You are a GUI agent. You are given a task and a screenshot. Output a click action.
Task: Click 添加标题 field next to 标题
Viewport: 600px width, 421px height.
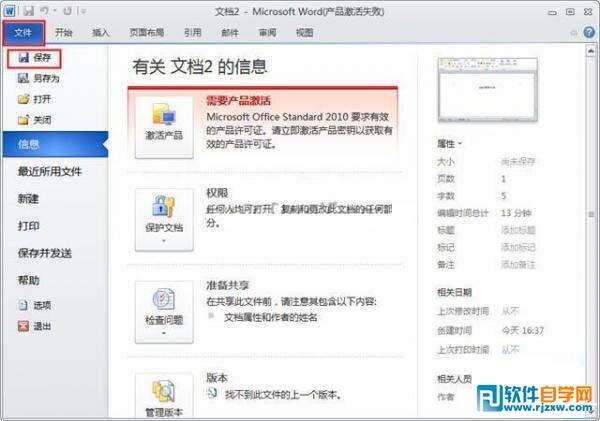518,230
